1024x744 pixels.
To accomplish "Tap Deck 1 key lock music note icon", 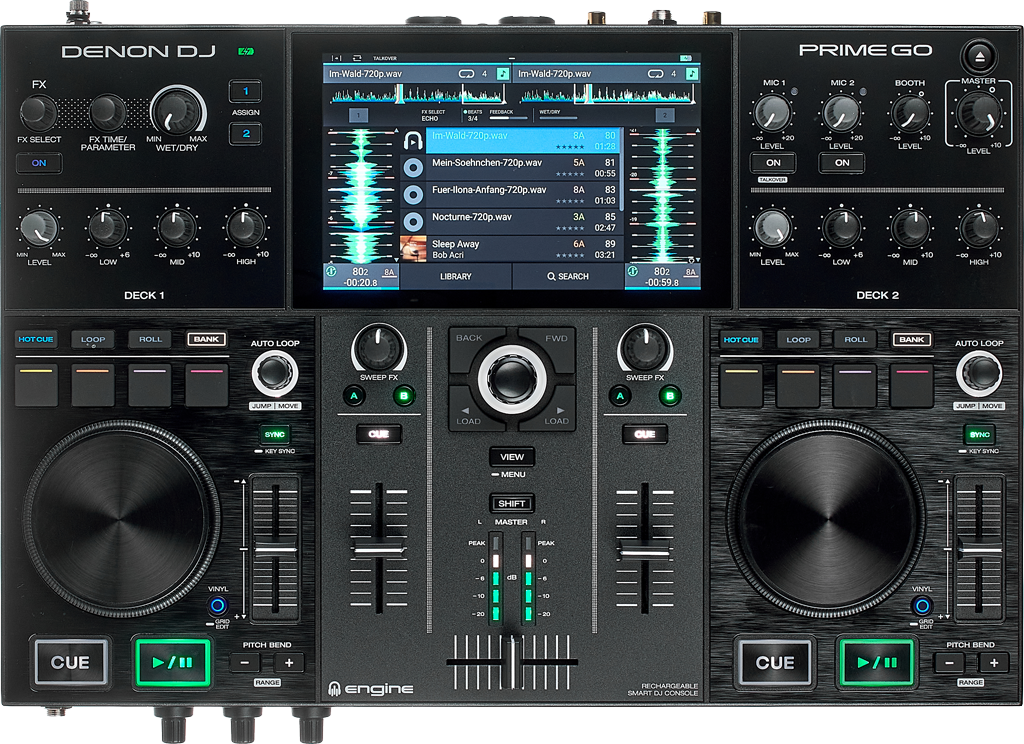I will click(502, 73).
